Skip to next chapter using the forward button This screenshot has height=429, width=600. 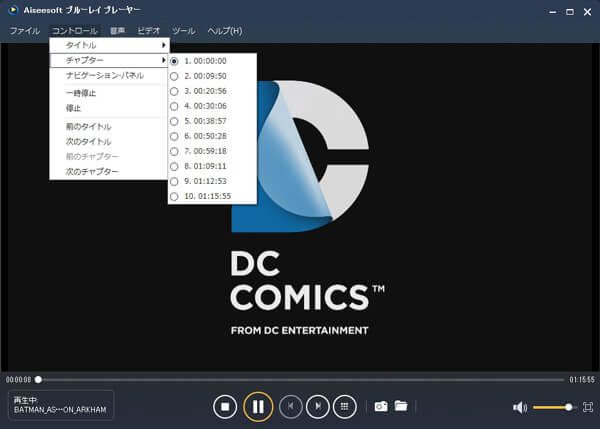coord(317,407)
